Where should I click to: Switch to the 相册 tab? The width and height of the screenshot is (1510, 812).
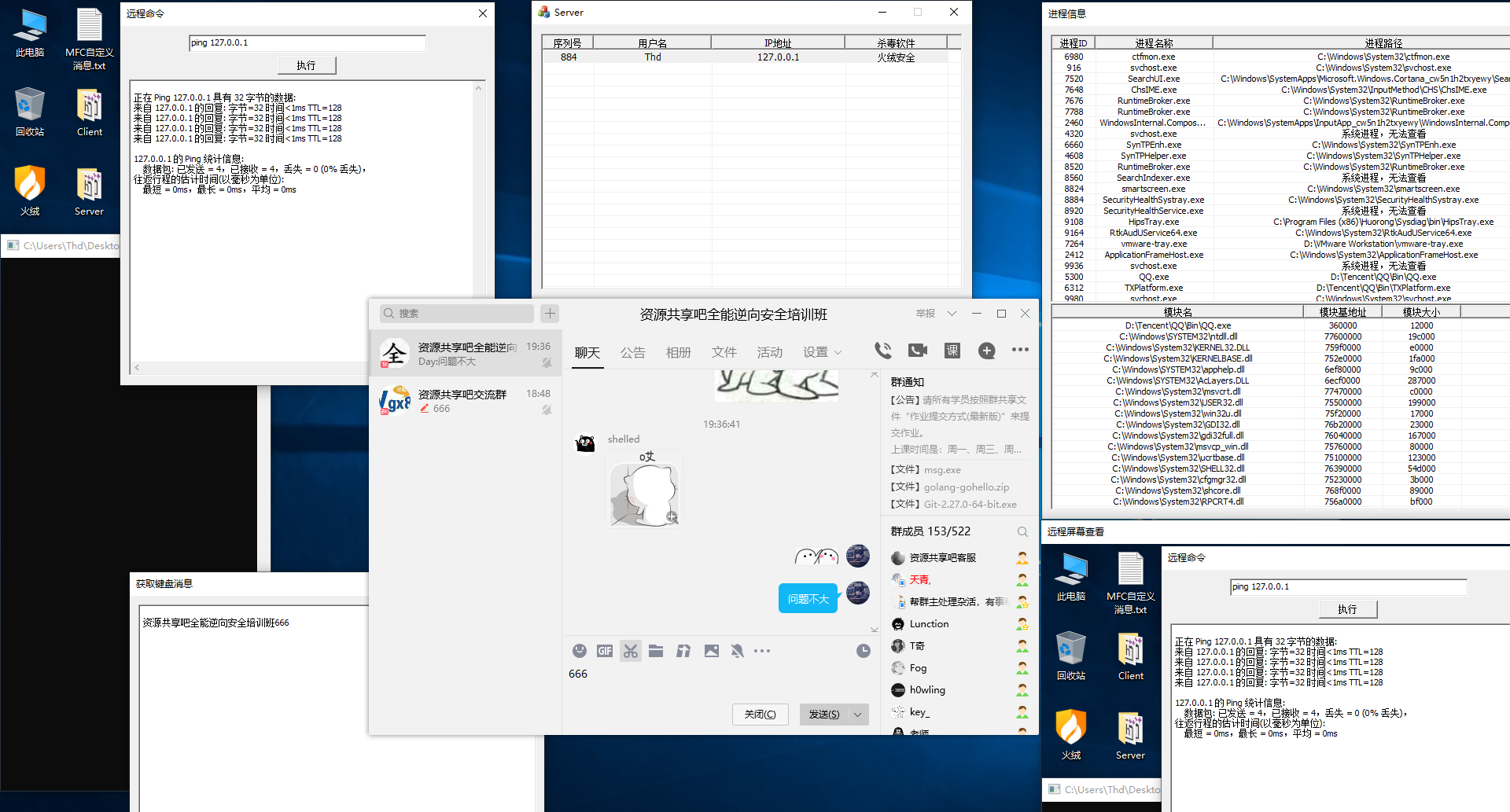678,353
